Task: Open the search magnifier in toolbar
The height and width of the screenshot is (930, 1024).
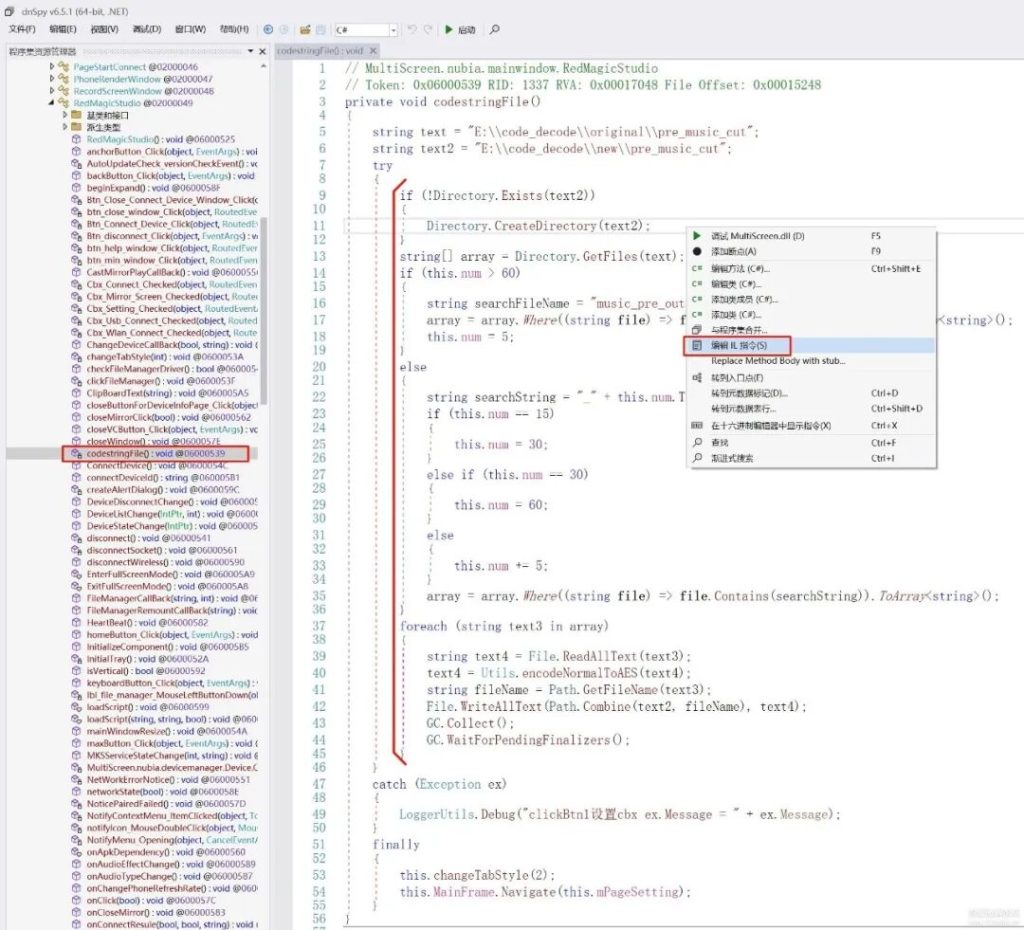Action: click(494, 29)
